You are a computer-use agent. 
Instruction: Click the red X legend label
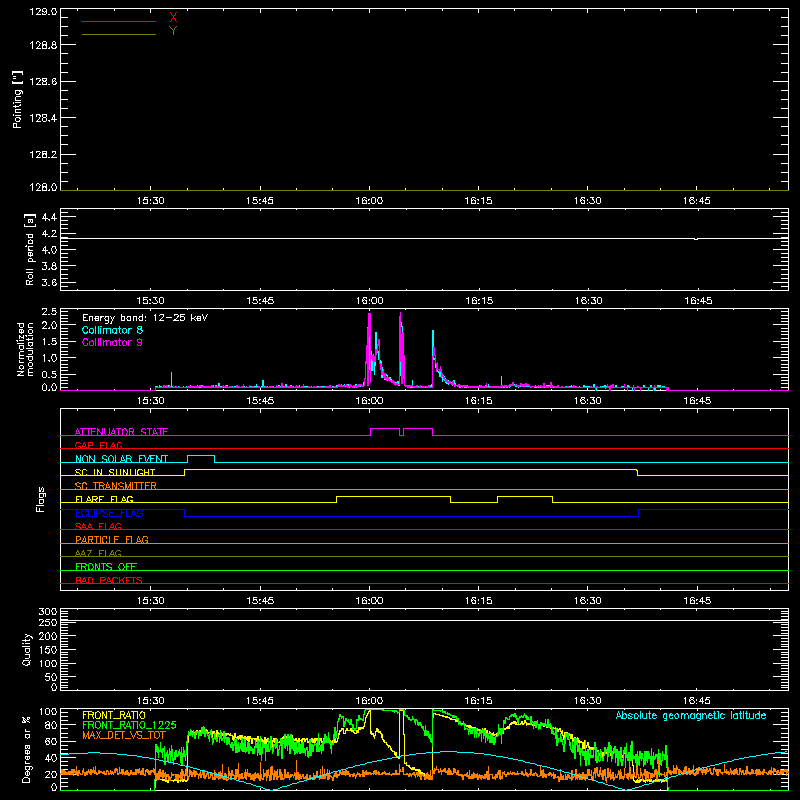tap(173, 18)
